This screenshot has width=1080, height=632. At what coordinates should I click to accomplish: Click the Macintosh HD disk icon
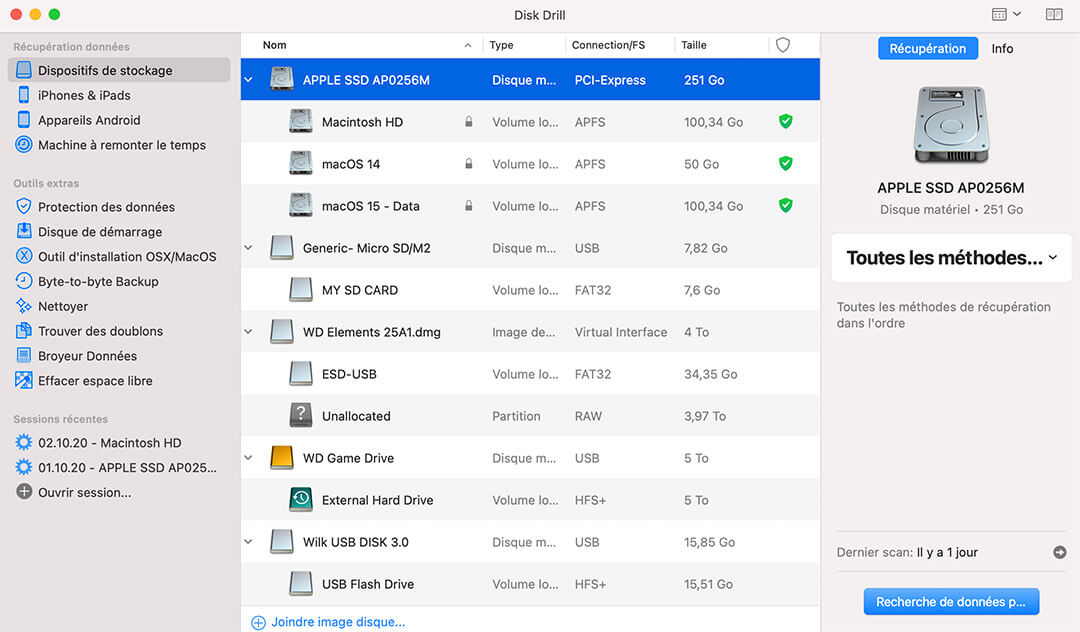(301, 121)
